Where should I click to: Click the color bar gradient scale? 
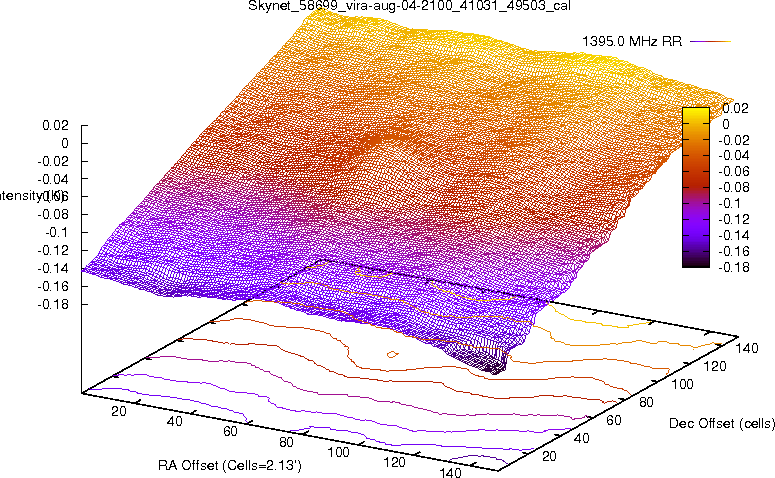coord(695,187)
